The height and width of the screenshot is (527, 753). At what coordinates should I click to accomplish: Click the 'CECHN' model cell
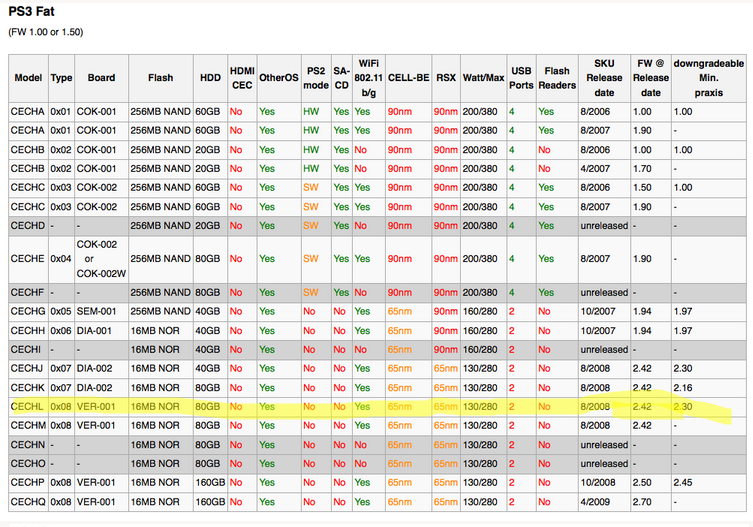28,445
